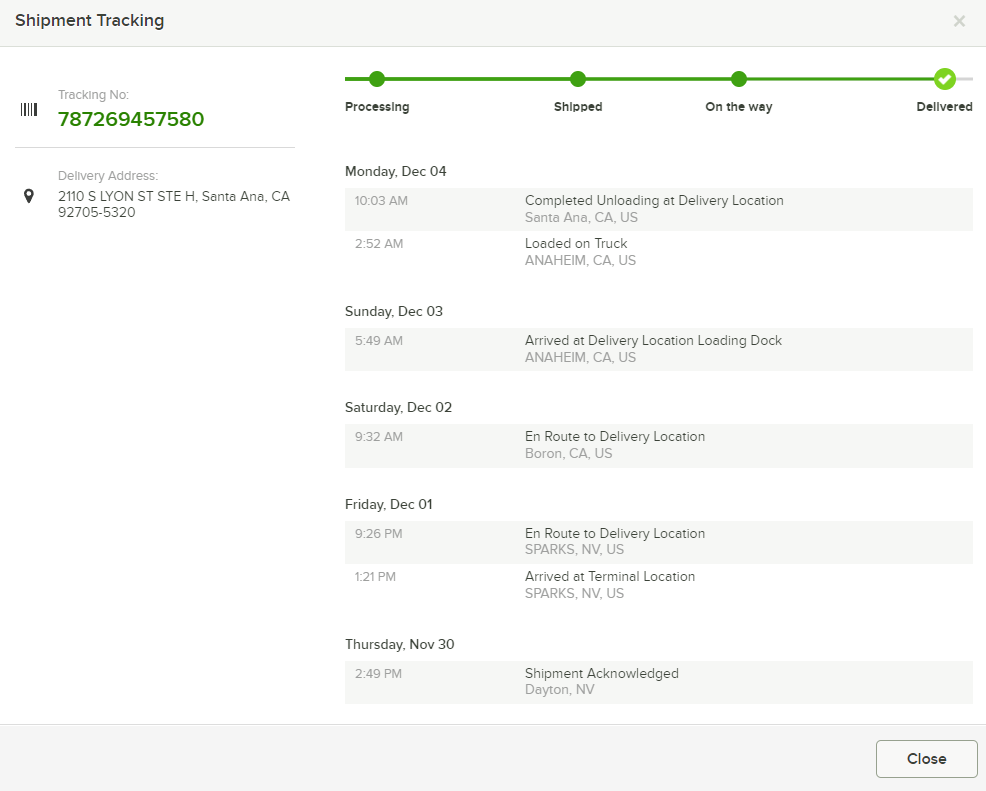The height and width of the screenshot is (791, 986).
Task: Click the Processing step dot
Action: (377, 79)
